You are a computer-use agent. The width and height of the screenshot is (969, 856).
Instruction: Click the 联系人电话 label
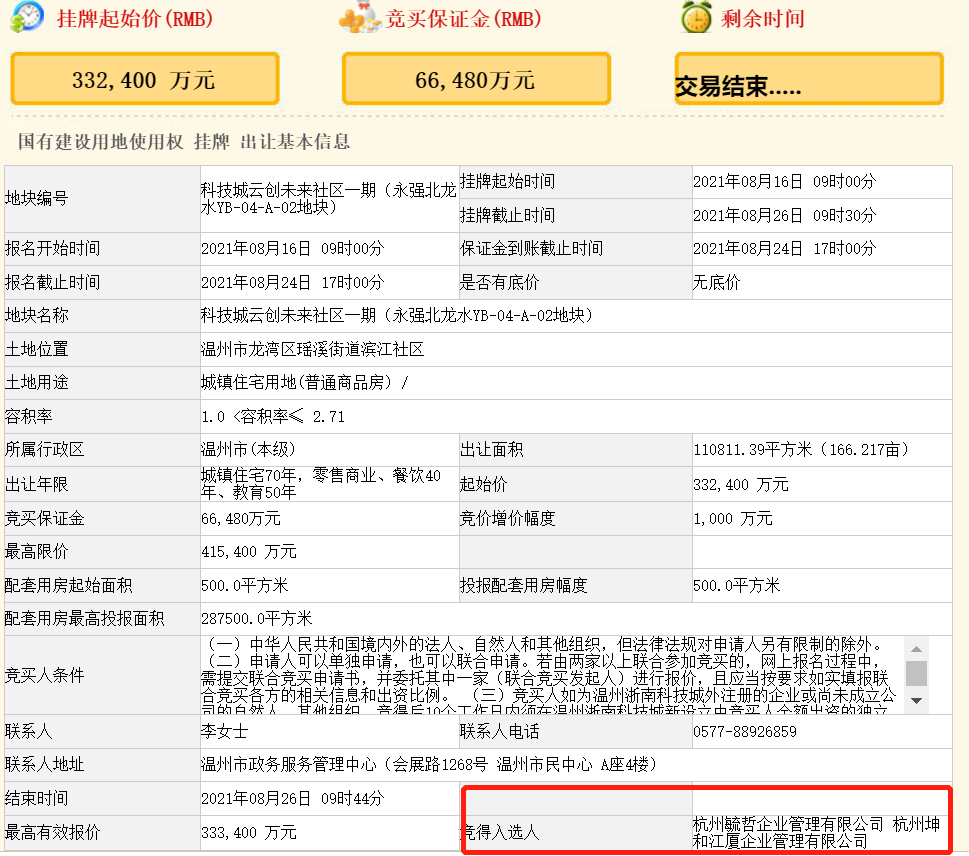pyautogui.click(x=499, y=732)
